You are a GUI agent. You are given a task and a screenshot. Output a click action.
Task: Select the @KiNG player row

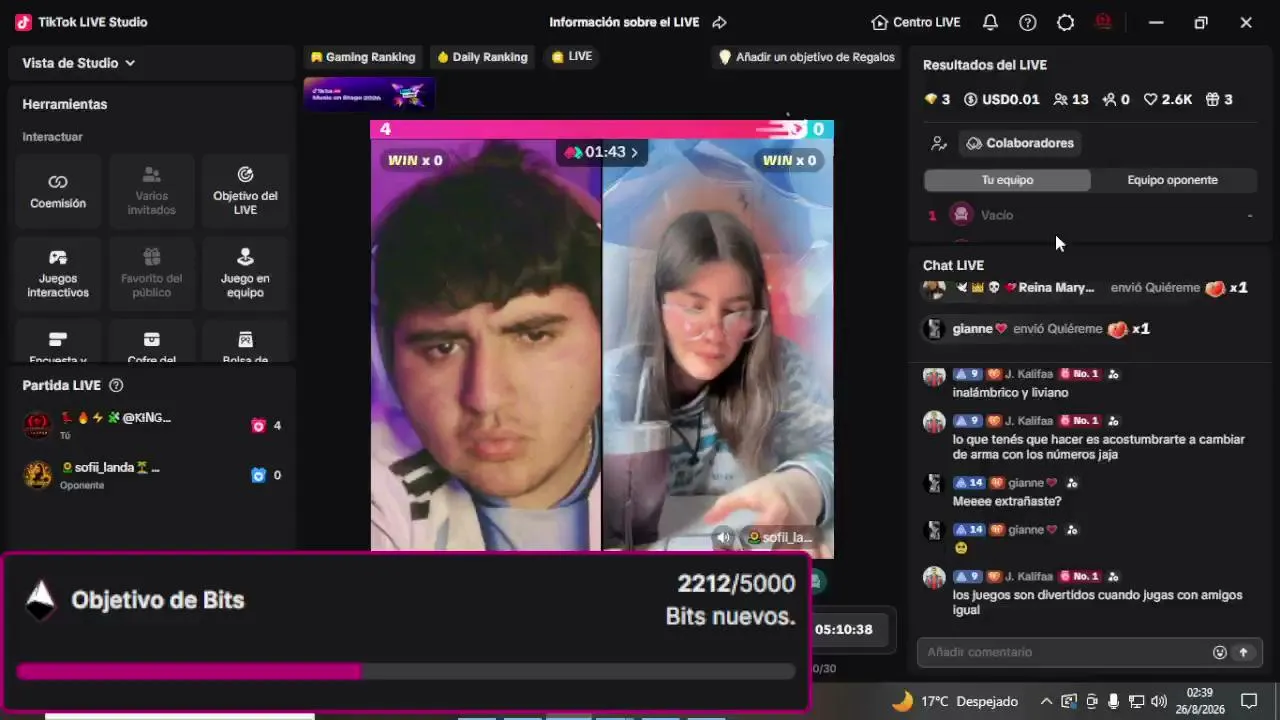(152, 425)
